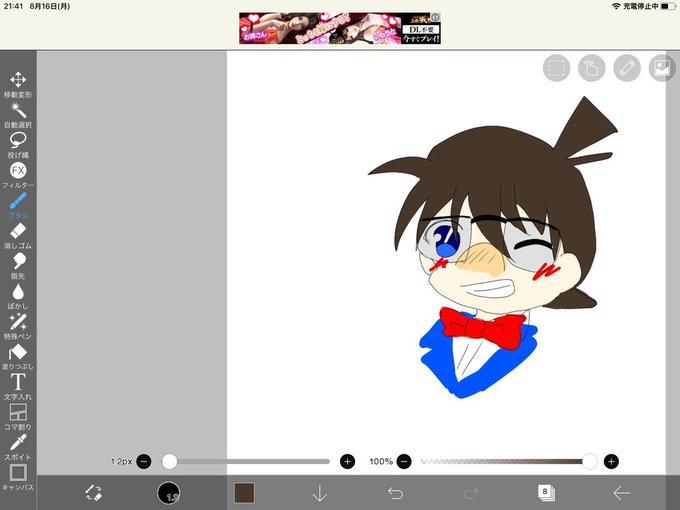The width and height of the screenshot is (680, 510).
Task: Open the Canvas (キャンバス) tool
Action: pos(18,477)
